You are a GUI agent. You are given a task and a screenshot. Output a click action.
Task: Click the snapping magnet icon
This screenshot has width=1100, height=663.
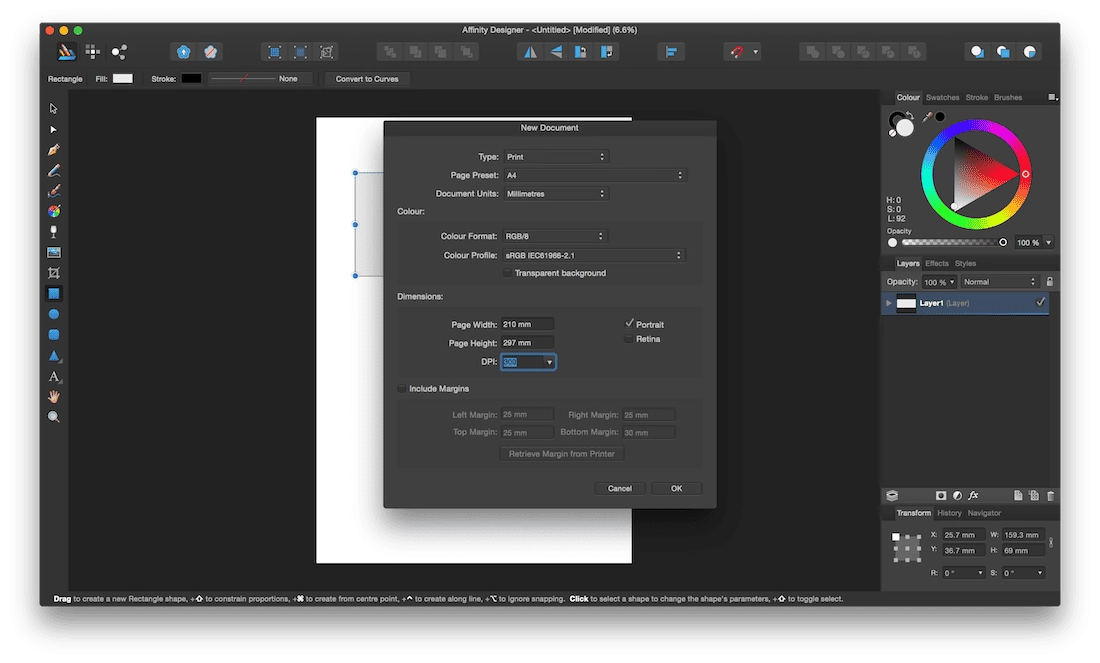tap(736, 52)
